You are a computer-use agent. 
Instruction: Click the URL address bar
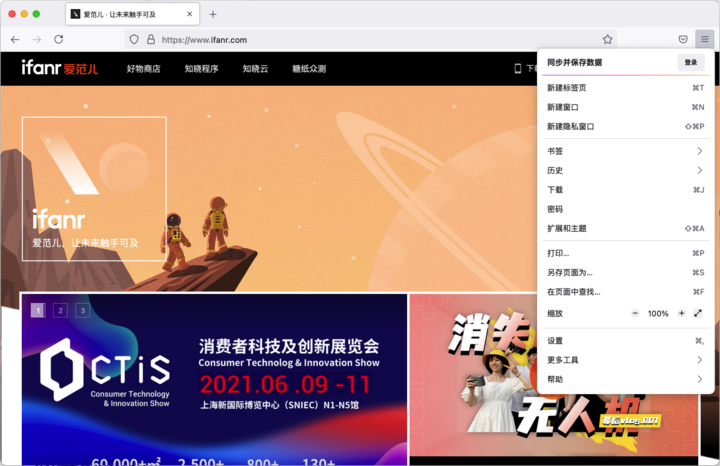coord(370,39)
